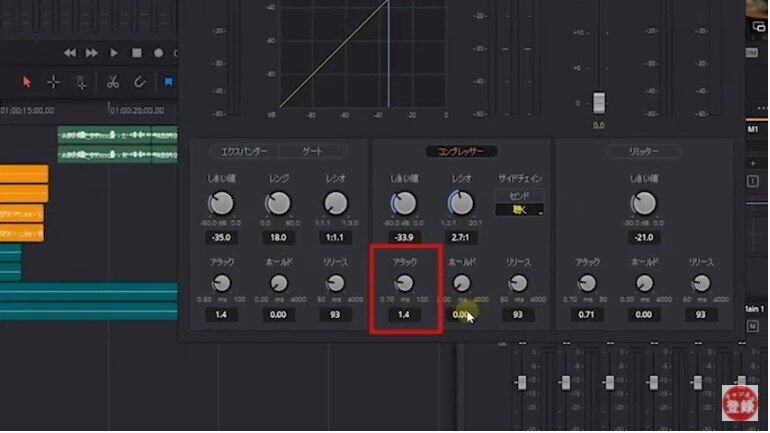
Task: Click the Compressor attack value 1.4
Action: coord(404,315)
